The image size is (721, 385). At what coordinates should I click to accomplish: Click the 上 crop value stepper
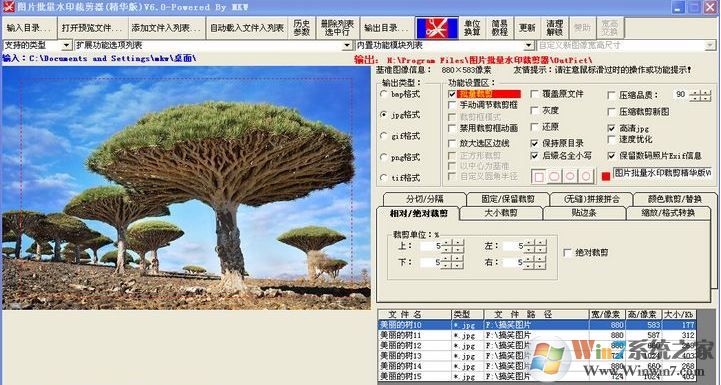[453, 246]
